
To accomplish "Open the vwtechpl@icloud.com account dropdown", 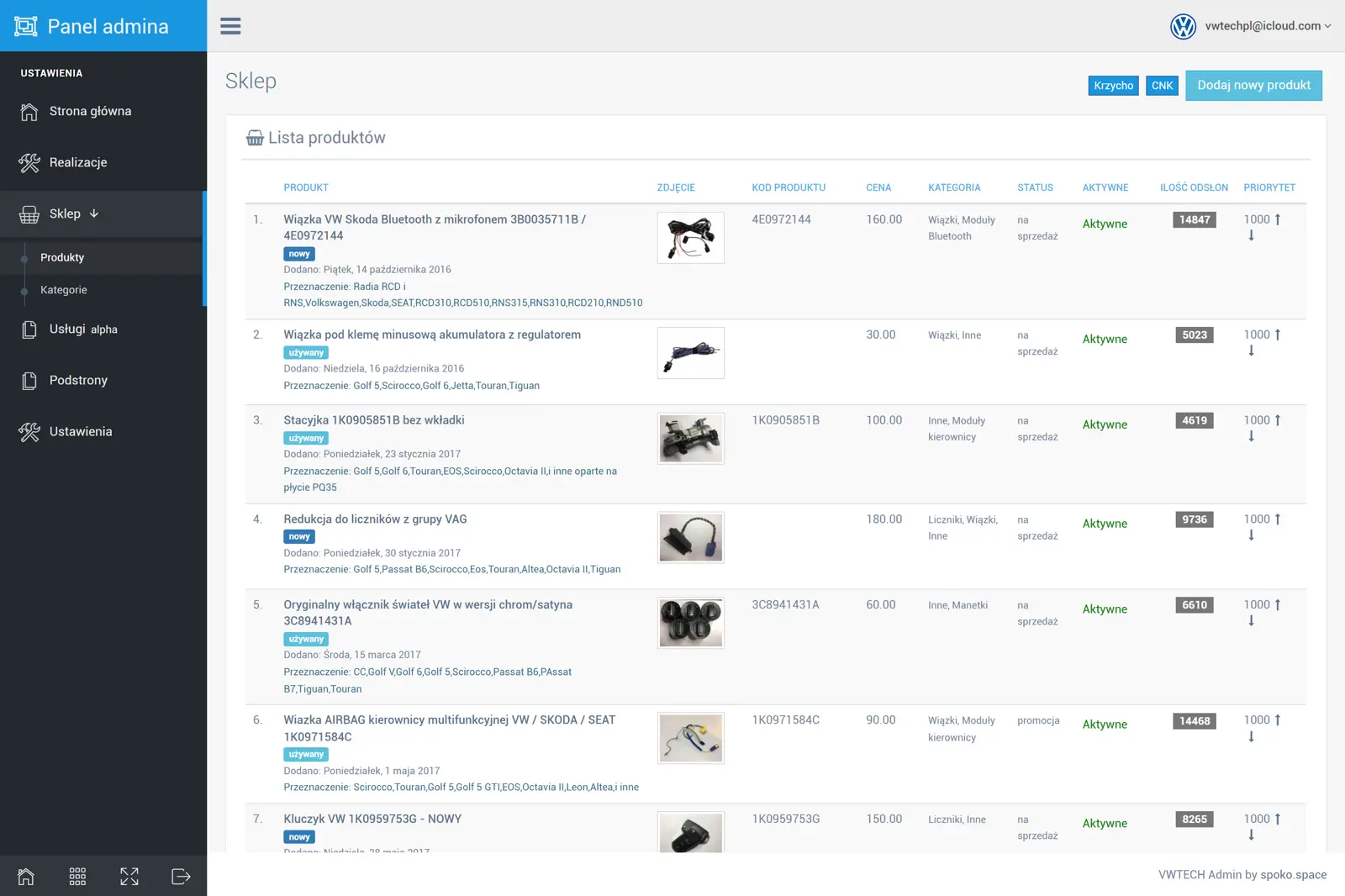I will pos(1268,26).
